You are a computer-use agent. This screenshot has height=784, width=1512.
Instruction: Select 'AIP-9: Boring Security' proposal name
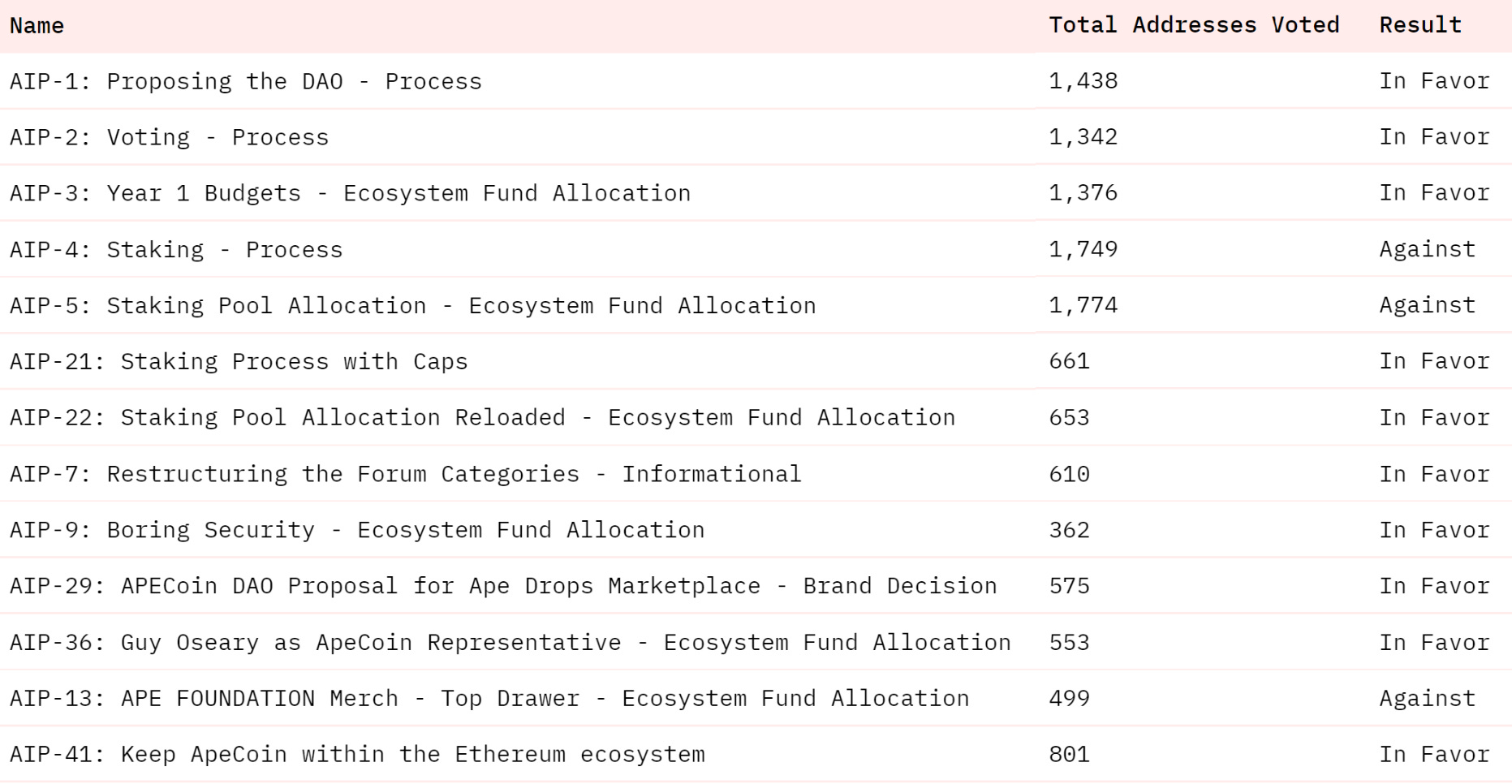(357, 530)
